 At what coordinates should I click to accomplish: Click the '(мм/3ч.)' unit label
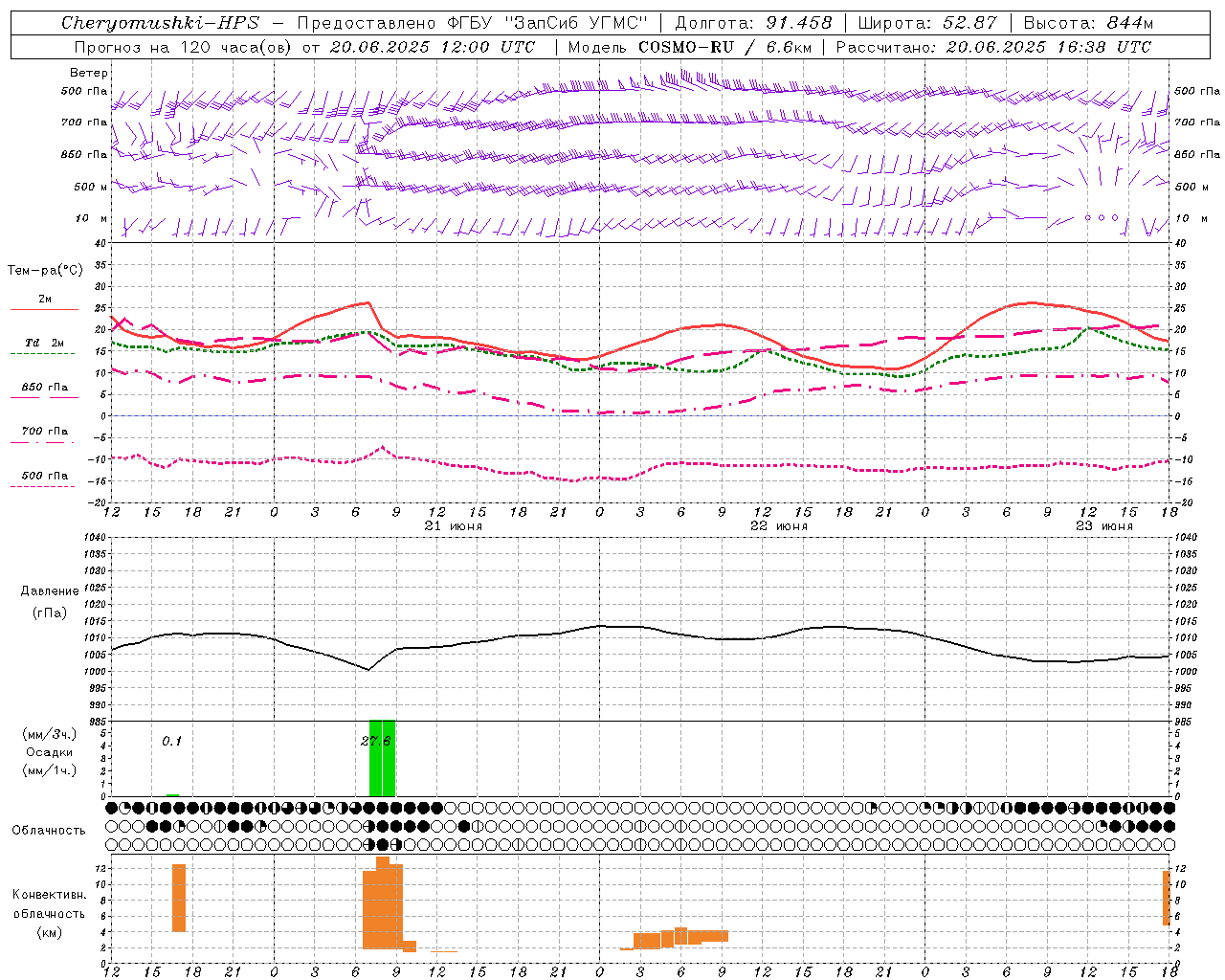(50, 734)
